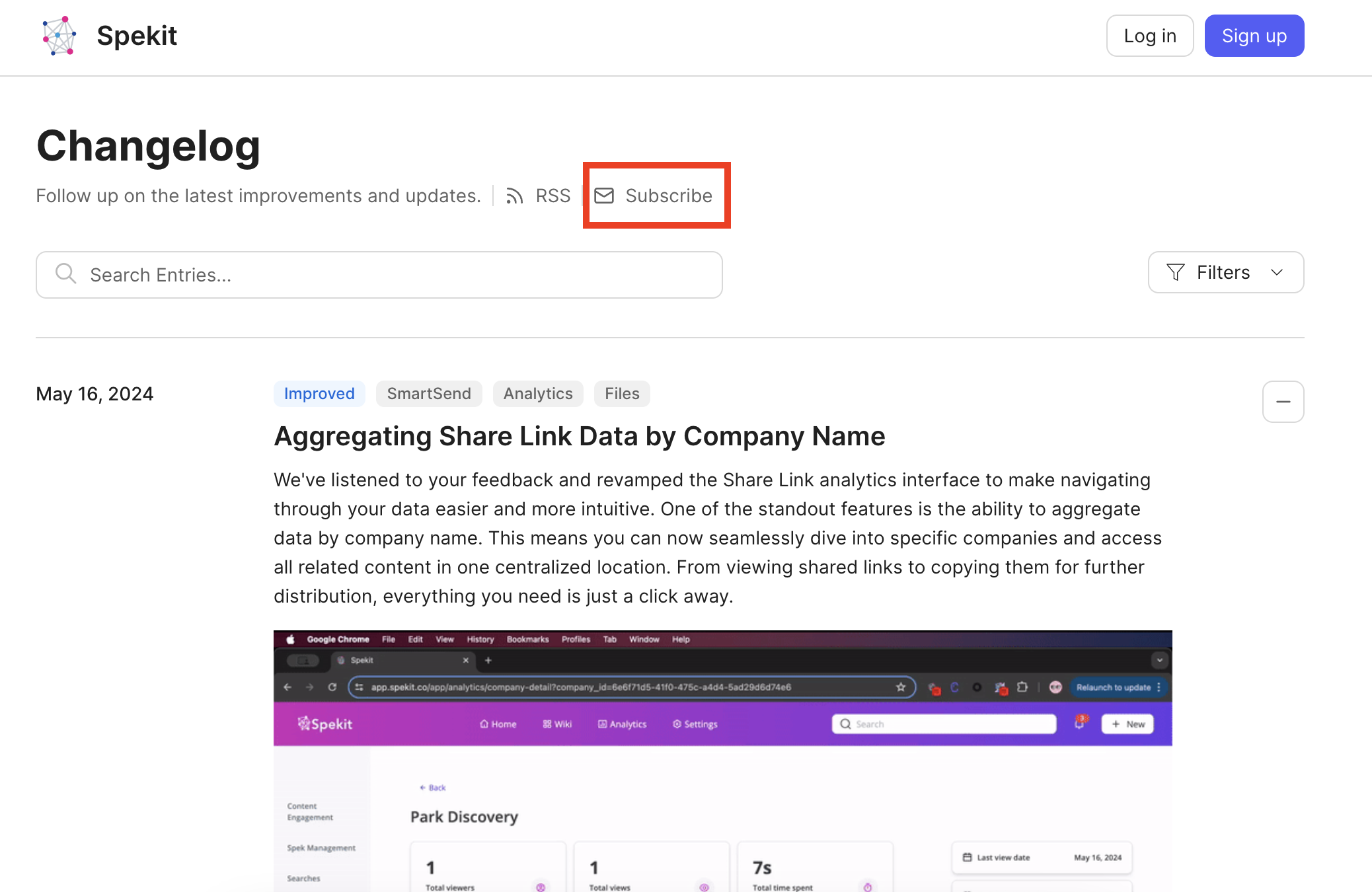Click the search magnifier icon
The height and width of the screenshot is (892, 1372).
pos(65,274)
